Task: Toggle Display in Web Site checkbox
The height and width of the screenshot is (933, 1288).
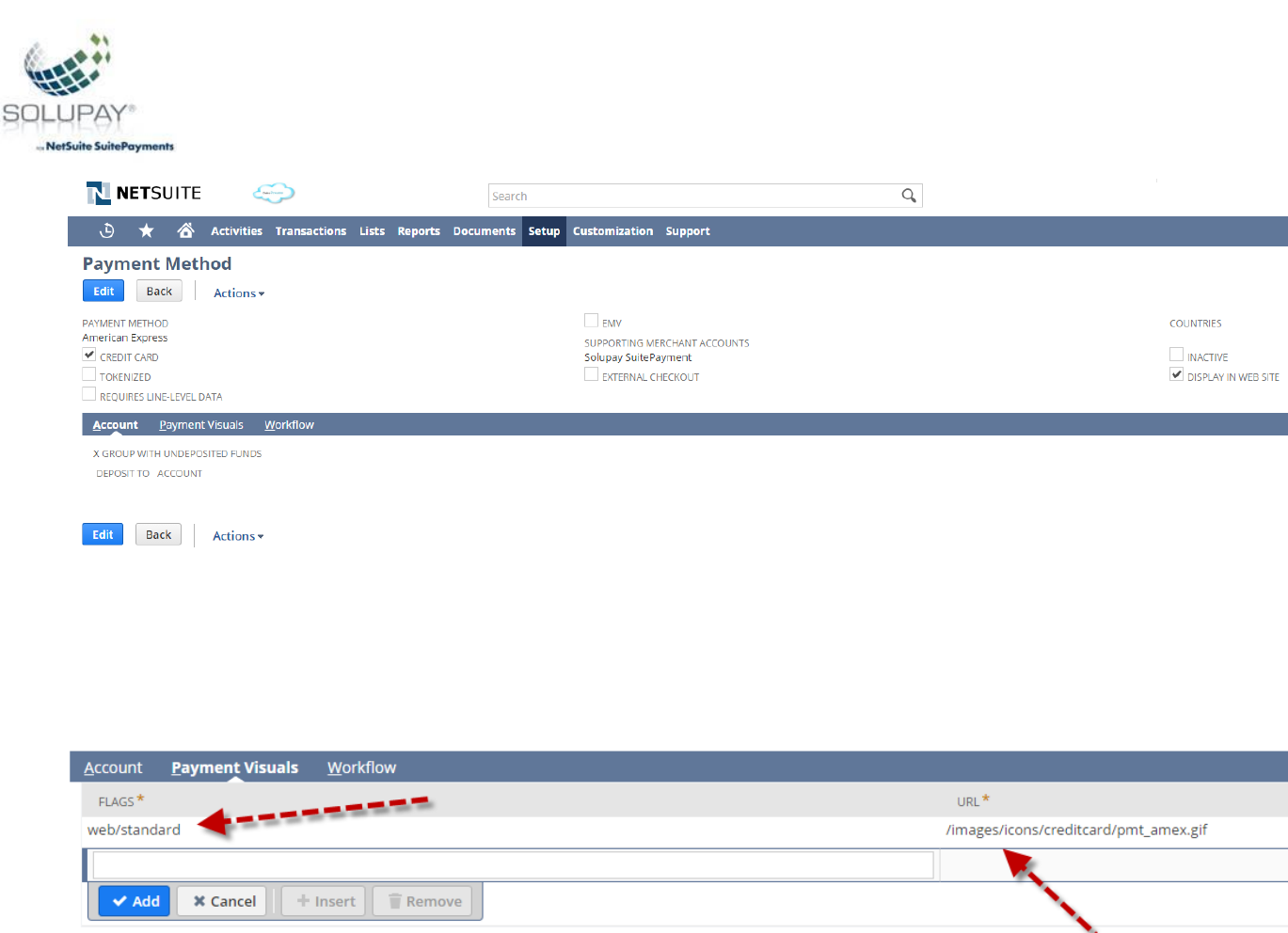Action: [1177, 374]
